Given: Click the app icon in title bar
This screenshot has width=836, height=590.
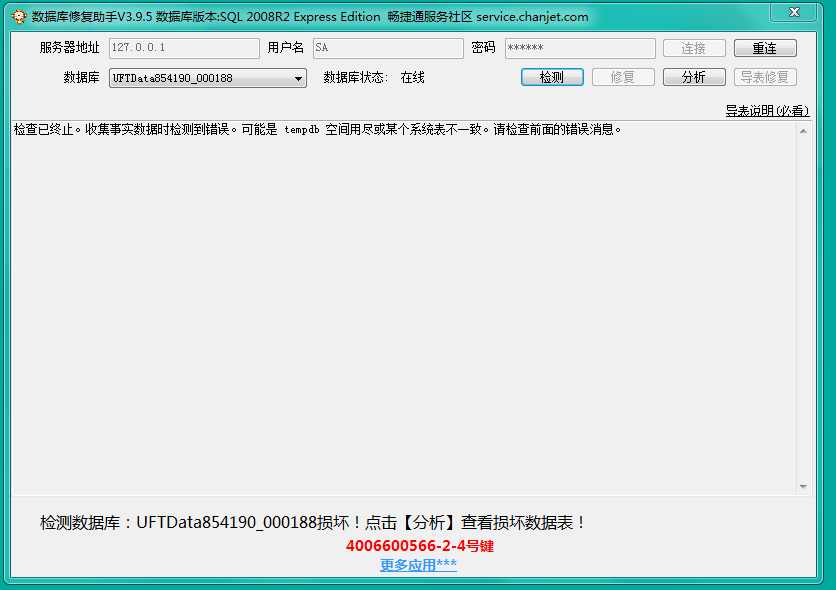Looking at the screenshot, I should [19, 17].
